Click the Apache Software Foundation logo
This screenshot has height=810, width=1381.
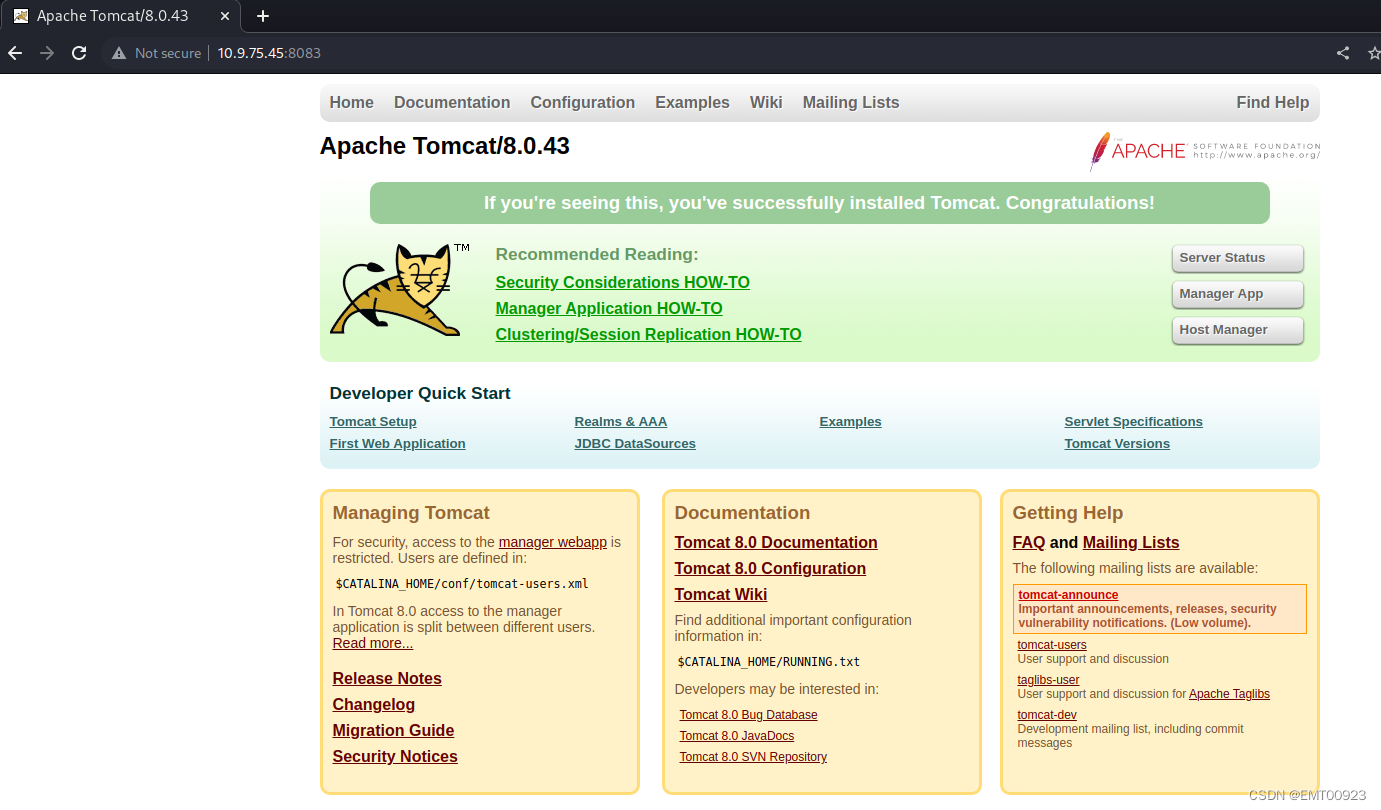click(x=1204, y=151)
